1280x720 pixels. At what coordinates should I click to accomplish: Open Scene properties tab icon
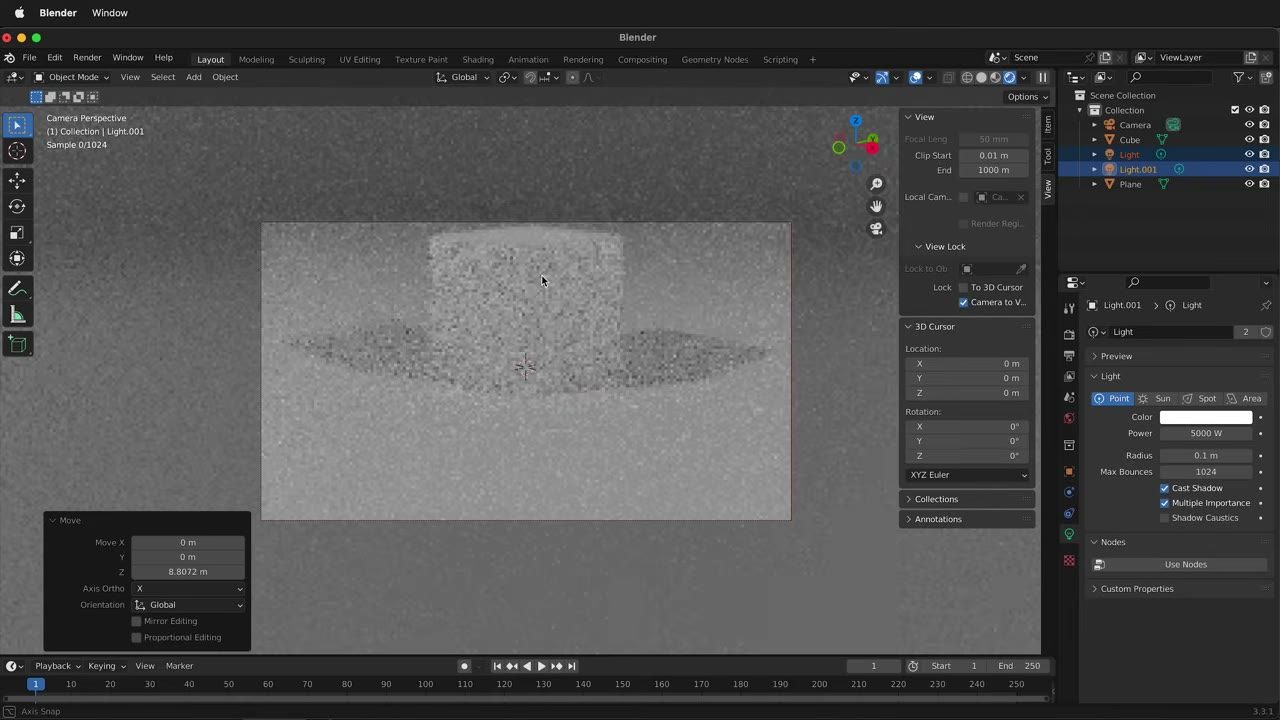point(1069,397)
